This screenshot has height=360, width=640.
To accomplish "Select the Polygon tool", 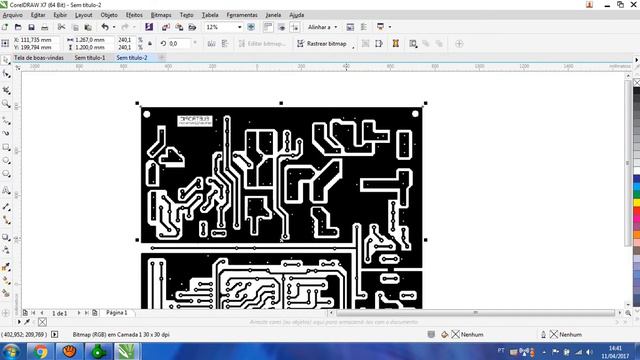I will point(6,174).
